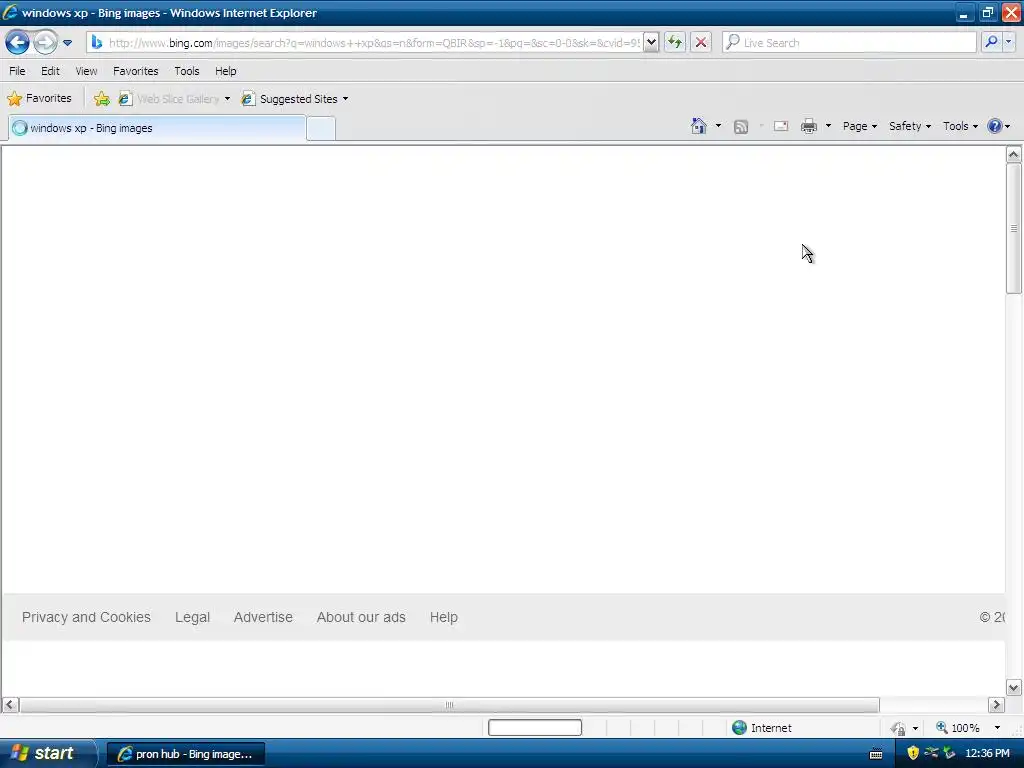Screen dimensions: 1024x768
Task: Open the recent pages dropdown arrow
Action: [x=67, y=43]
